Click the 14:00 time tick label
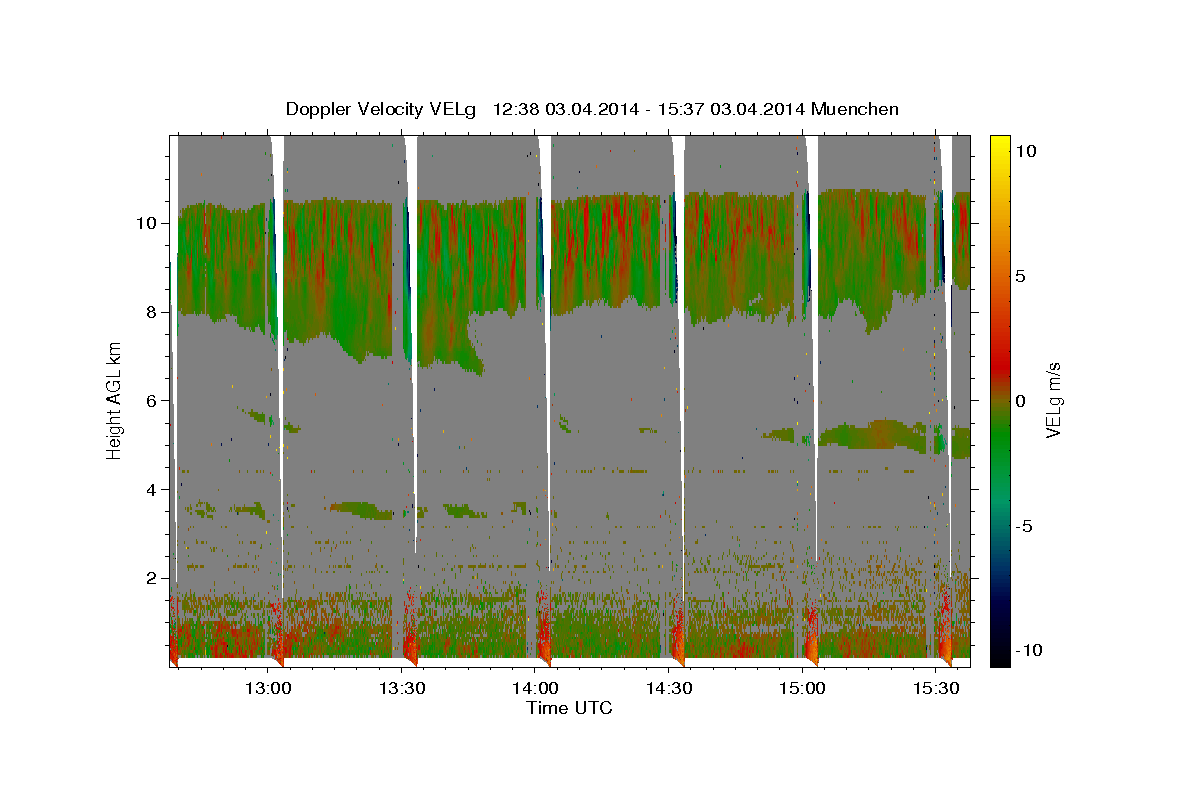The width and height of the screenshot is (1200, 800). [x=535, y=688]
